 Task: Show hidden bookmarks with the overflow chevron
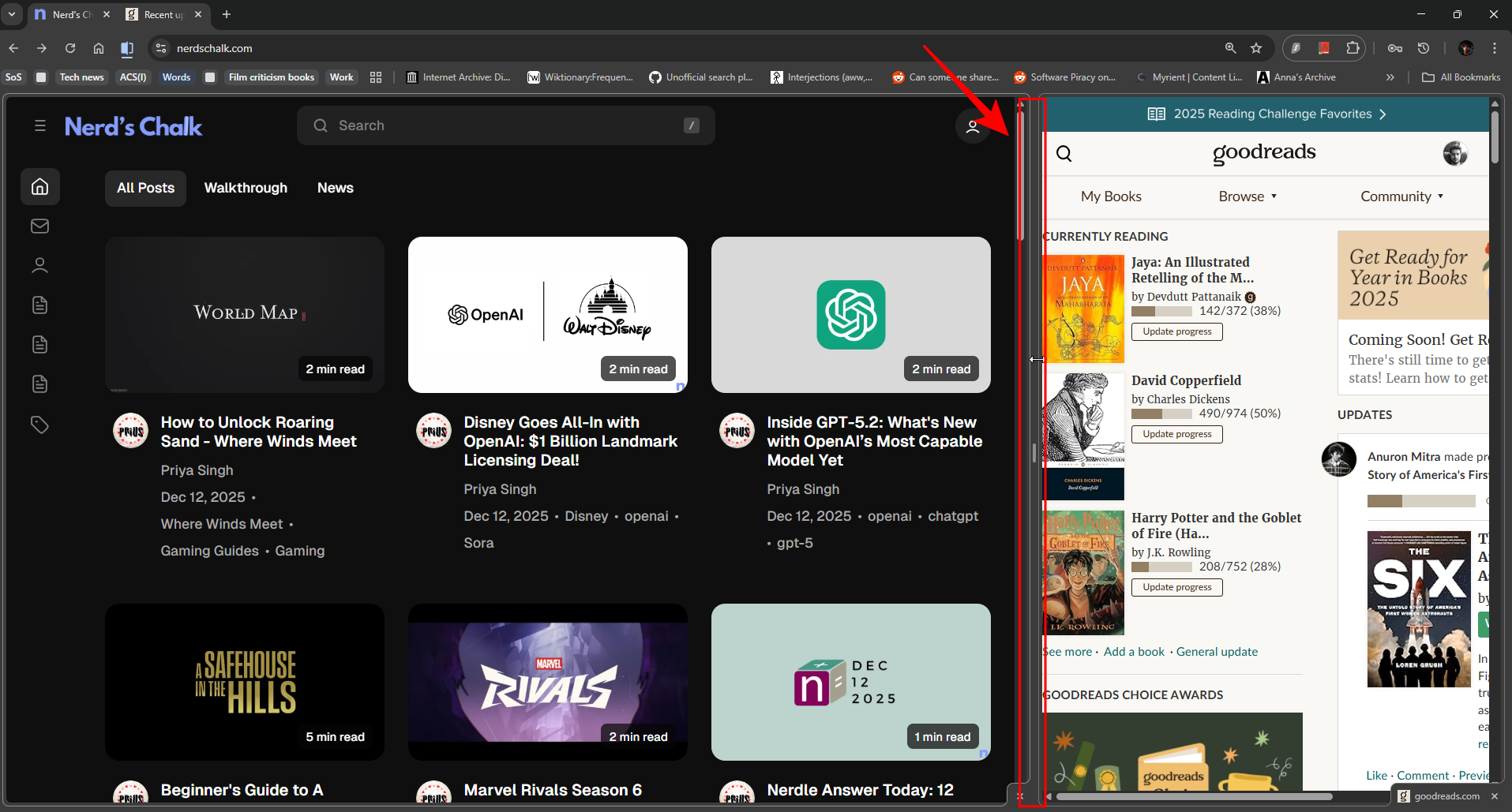1390,77
